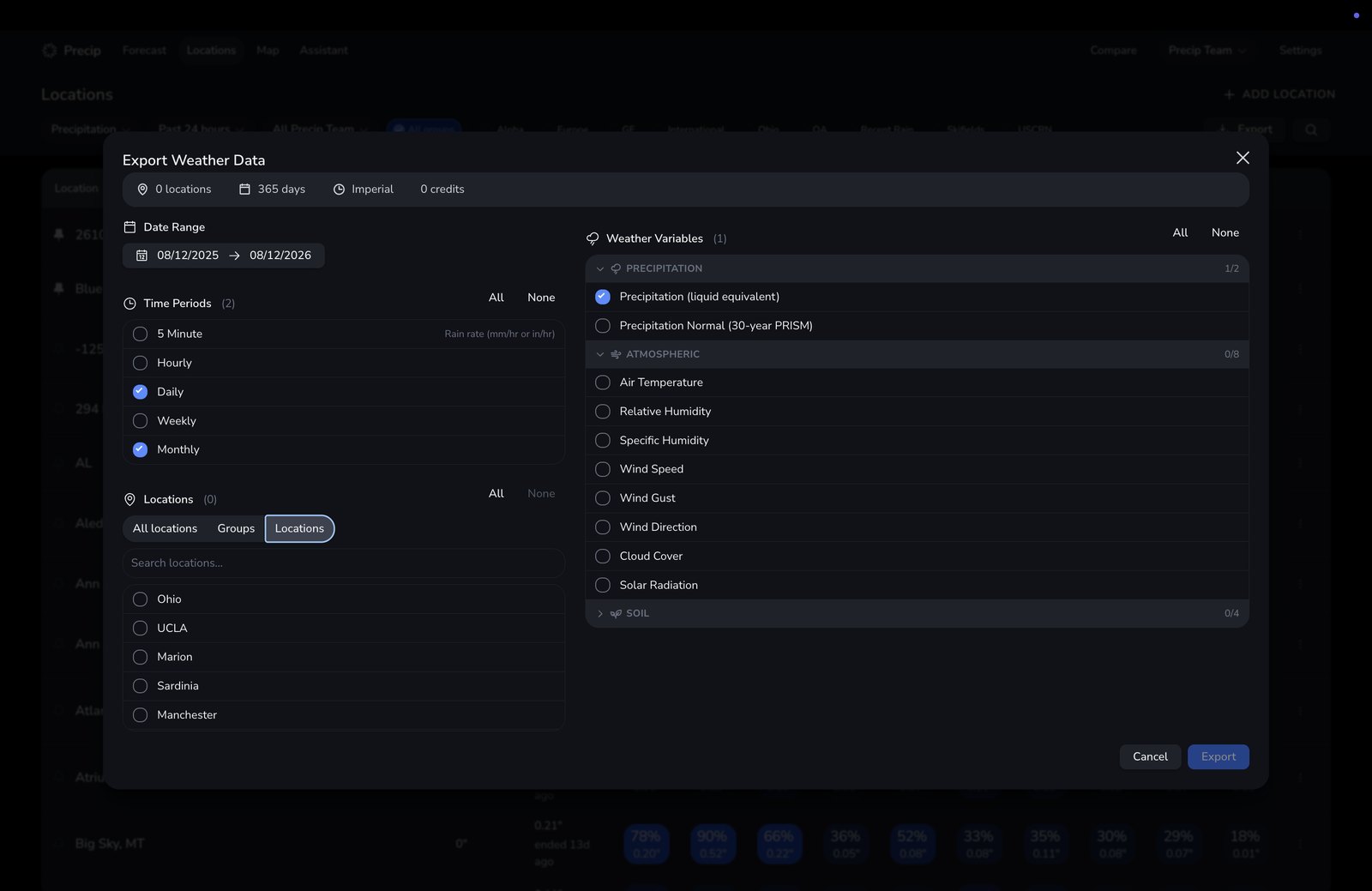Click the Date Range calendar icon
This screenshot has height=891, width=1372.
[x=130, y=227]
